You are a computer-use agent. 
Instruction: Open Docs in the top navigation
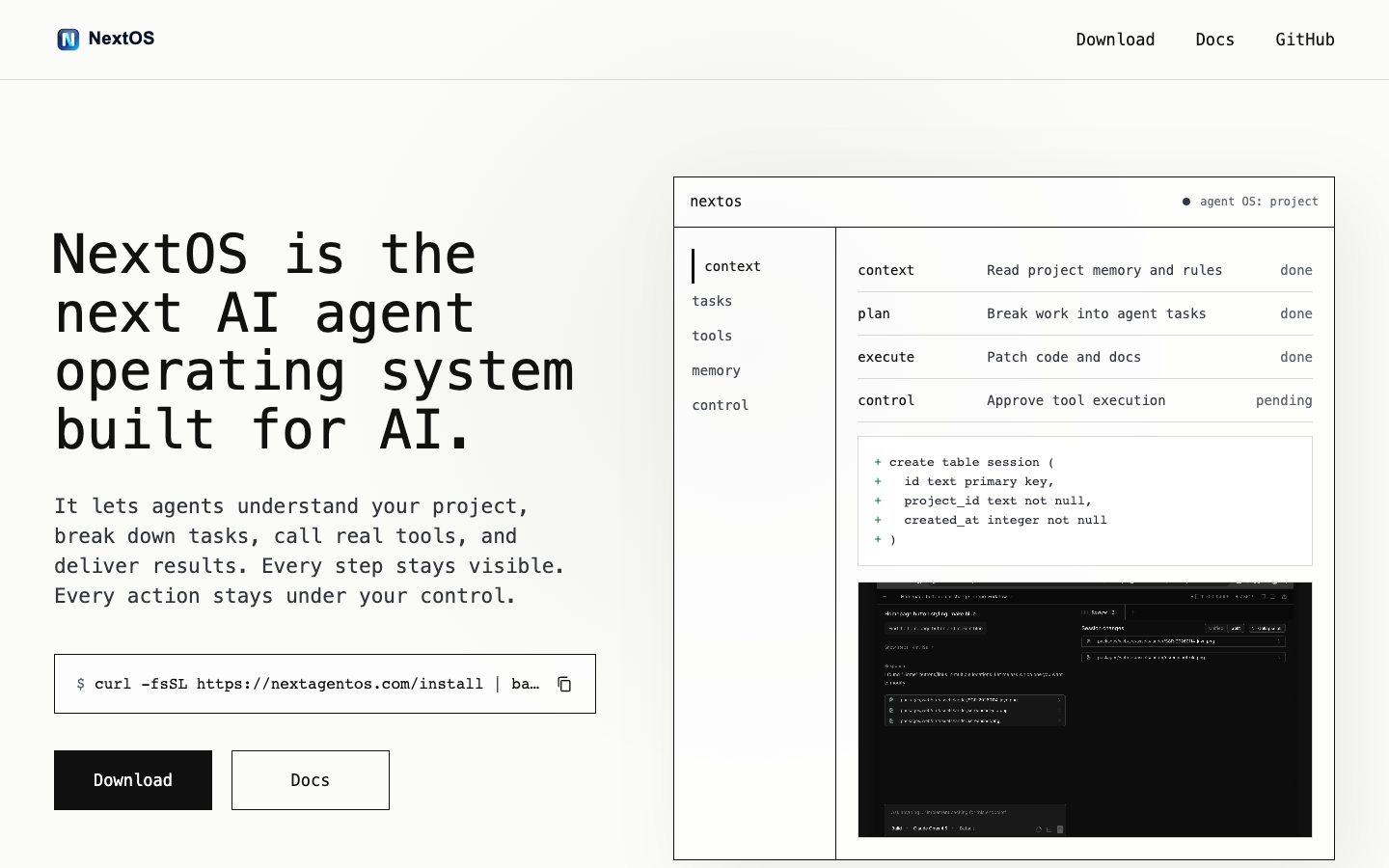(x=1214, y=40)
